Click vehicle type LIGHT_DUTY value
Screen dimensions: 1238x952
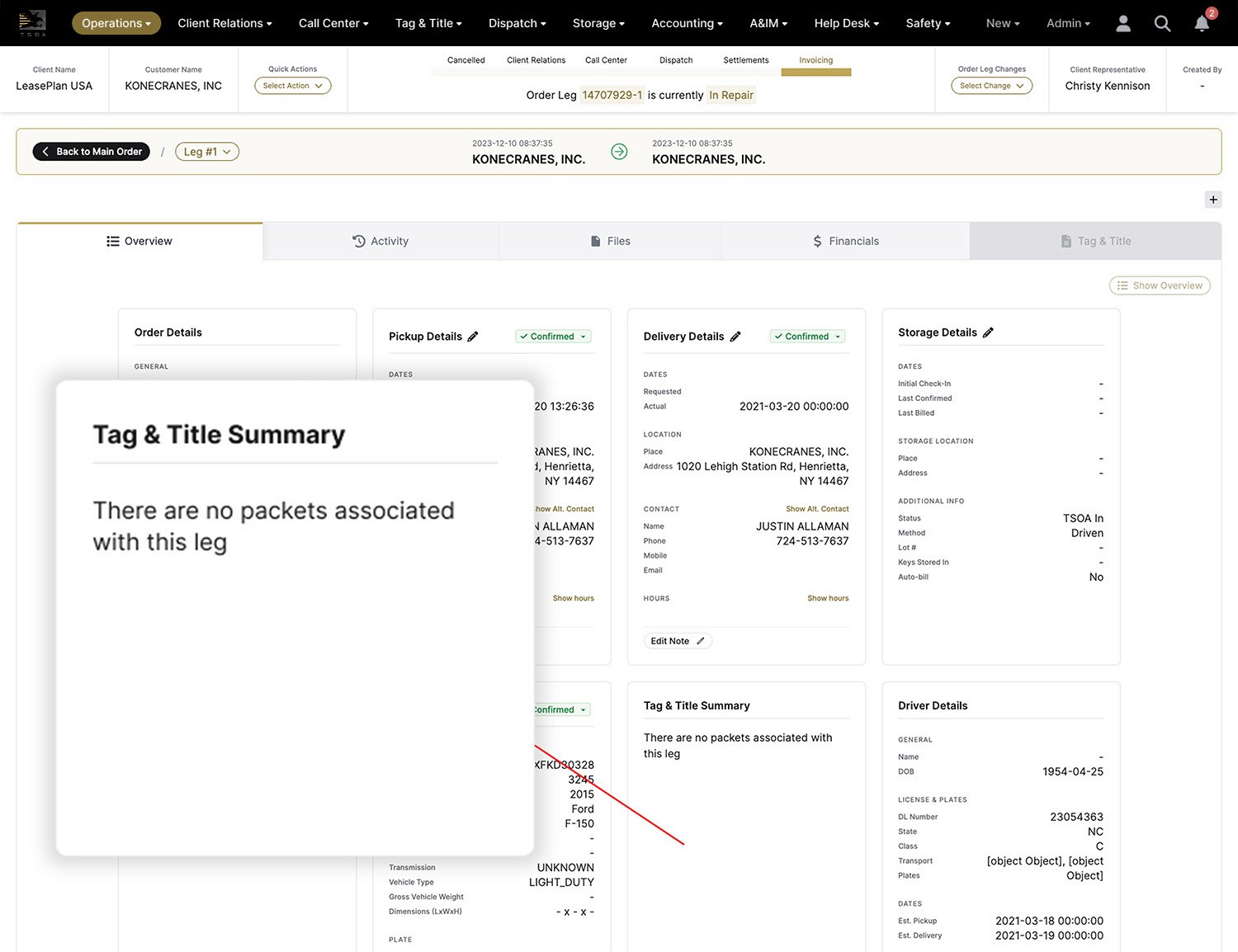coord(561,882)
